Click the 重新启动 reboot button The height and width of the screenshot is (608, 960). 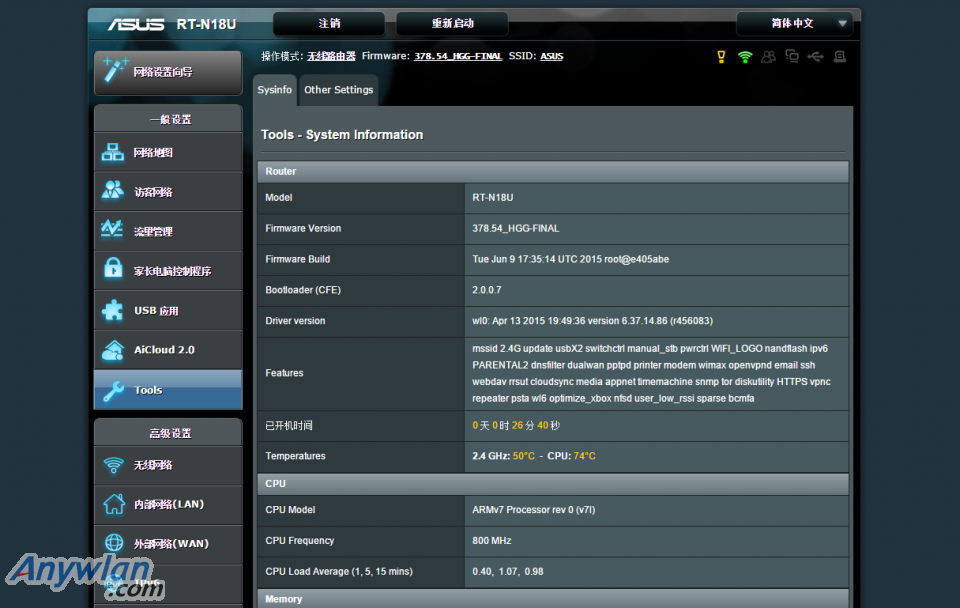[452, 23]
